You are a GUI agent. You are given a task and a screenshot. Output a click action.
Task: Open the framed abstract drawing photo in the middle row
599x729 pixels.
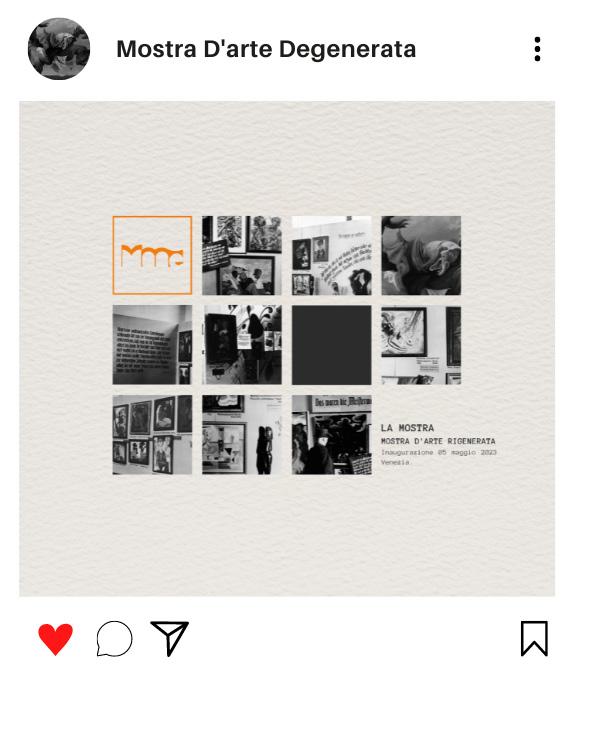coord(421,345)
